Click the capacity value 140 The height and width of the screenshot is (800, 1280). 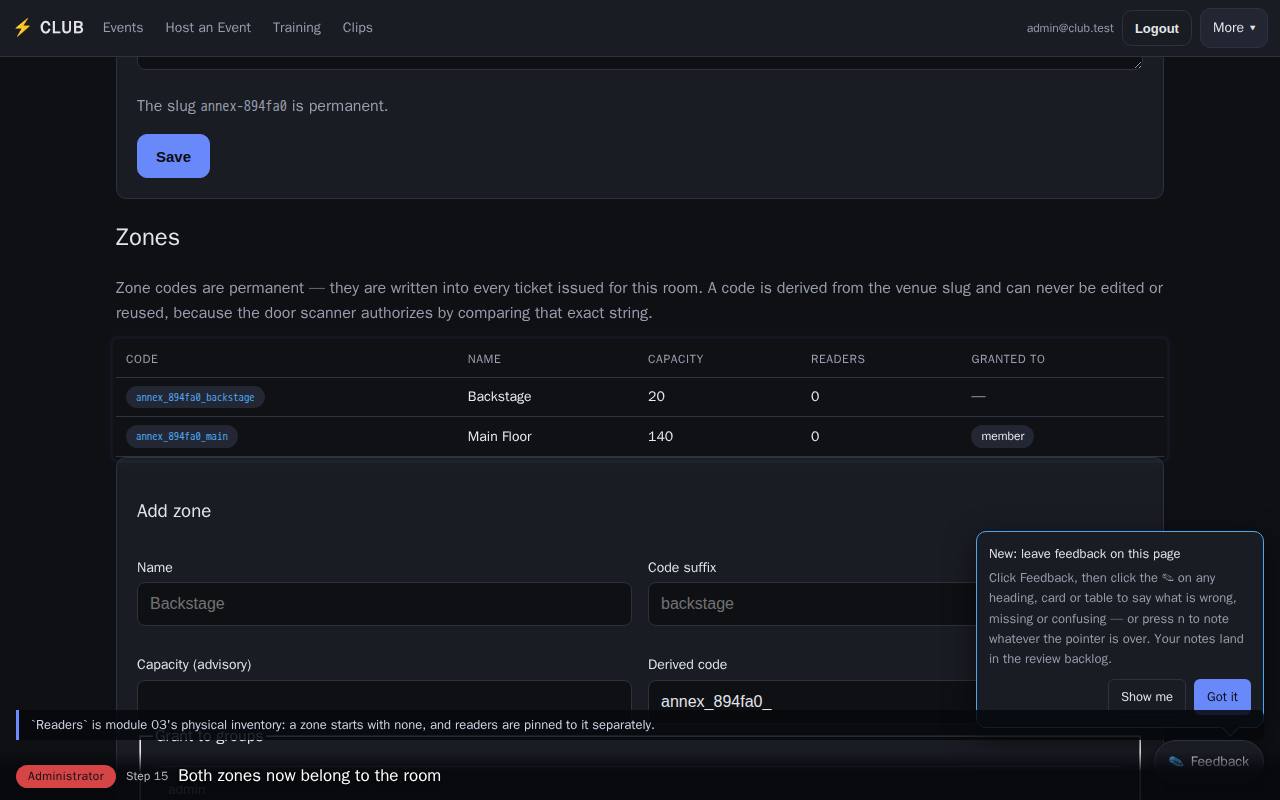(x=660, y=436)
